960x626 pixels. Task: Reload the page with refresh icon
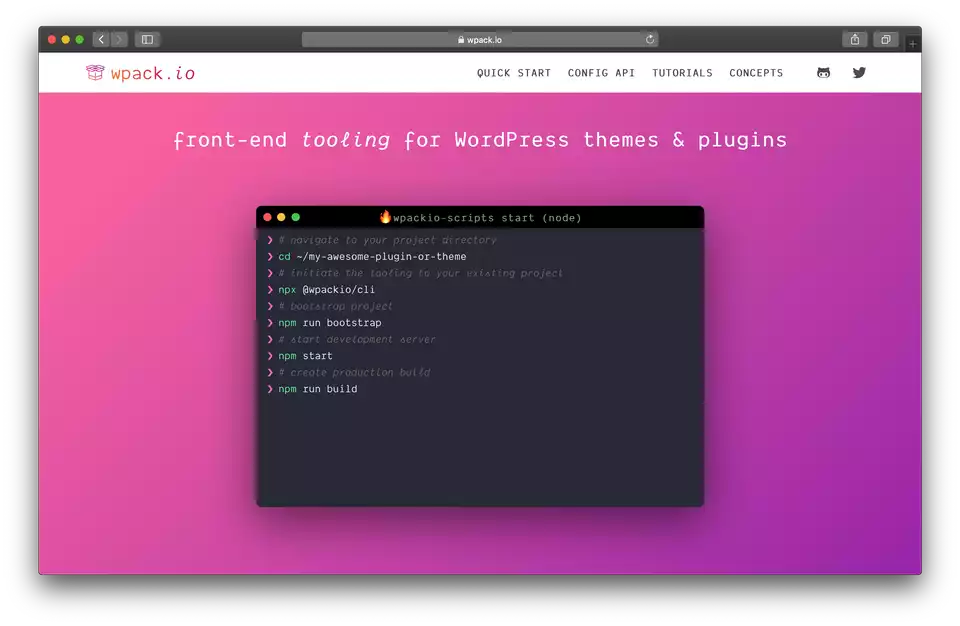pyautogui.click(x=650, y=39)
